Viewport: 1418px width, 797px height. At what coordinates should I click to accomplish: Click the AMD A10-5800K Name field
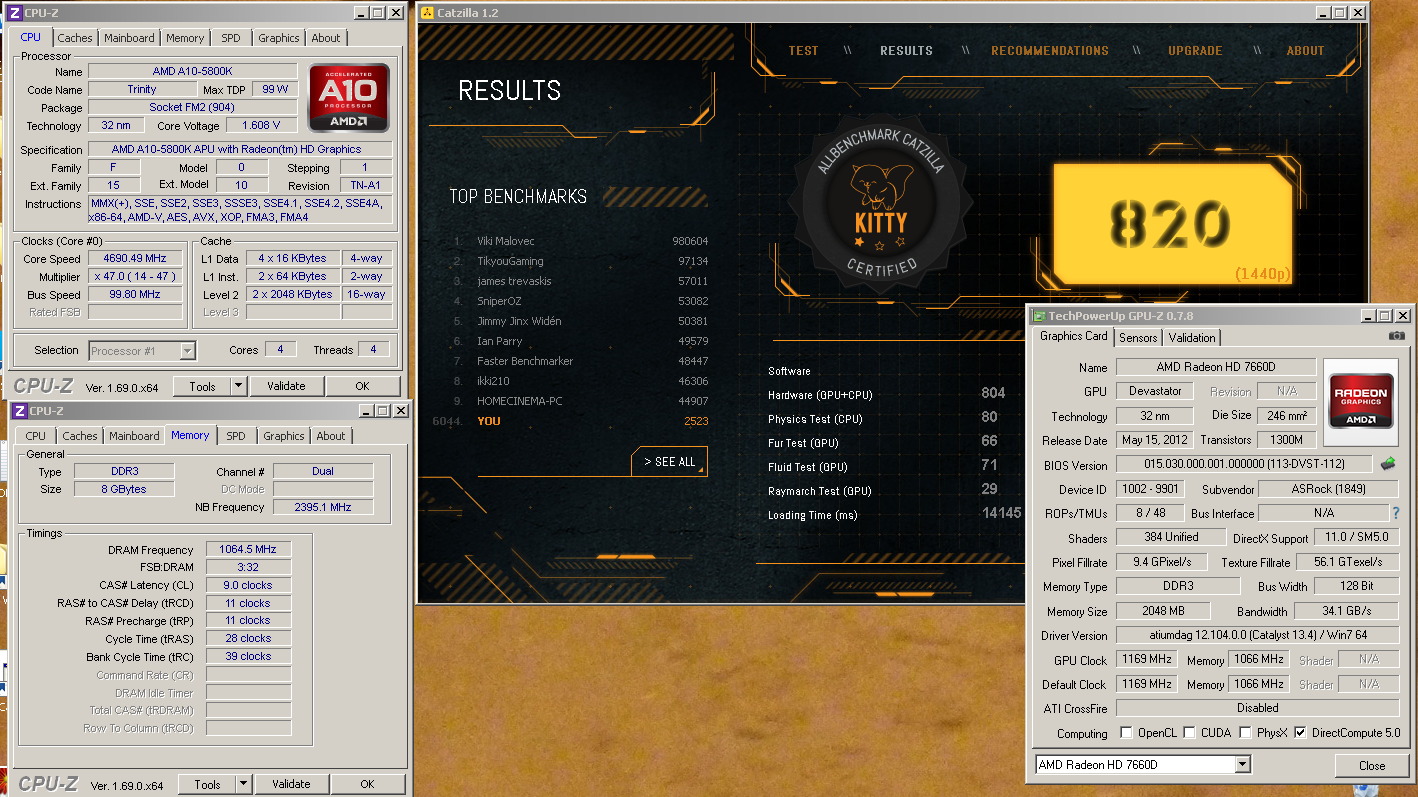click(192, 71)
